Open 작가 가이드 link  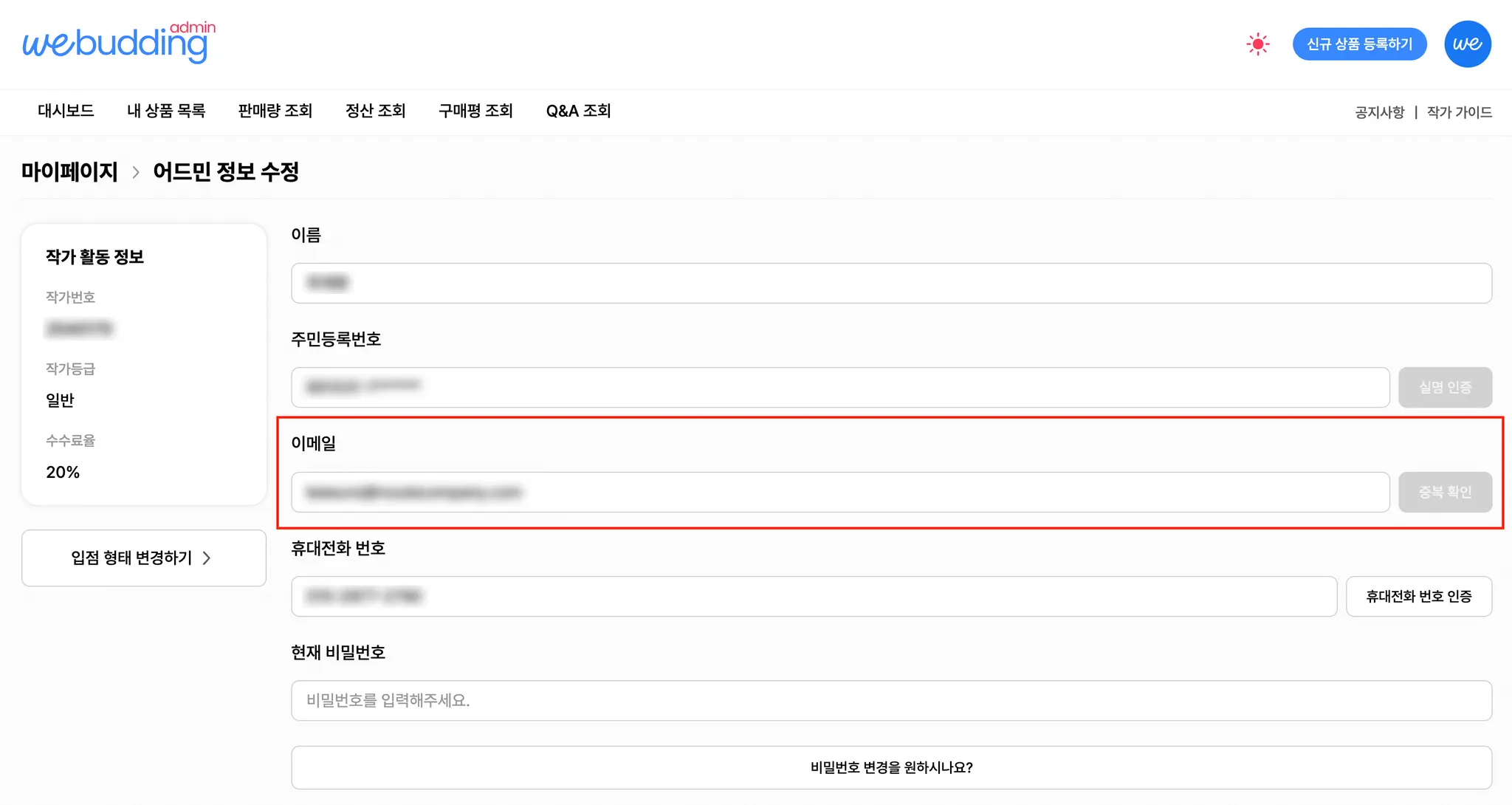(x=1459, y=112)
